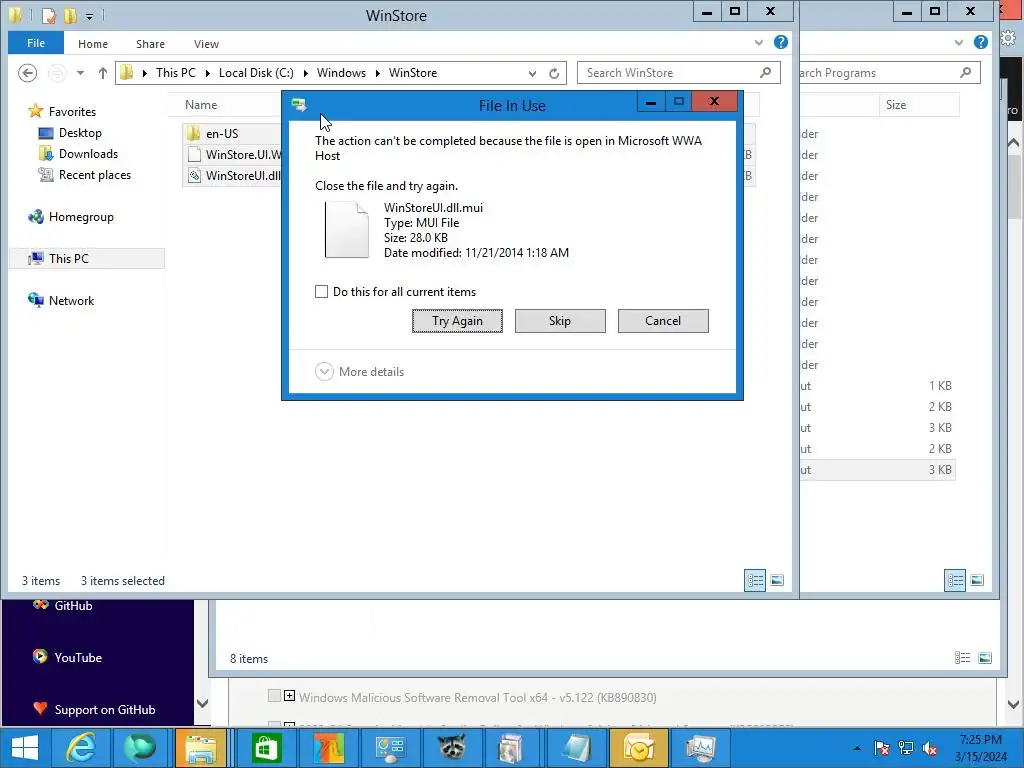Image resolution: width=1024 pixels, height=768 pixels.
Task: Click the network tray icon
Action: click(x=906, y=748)
